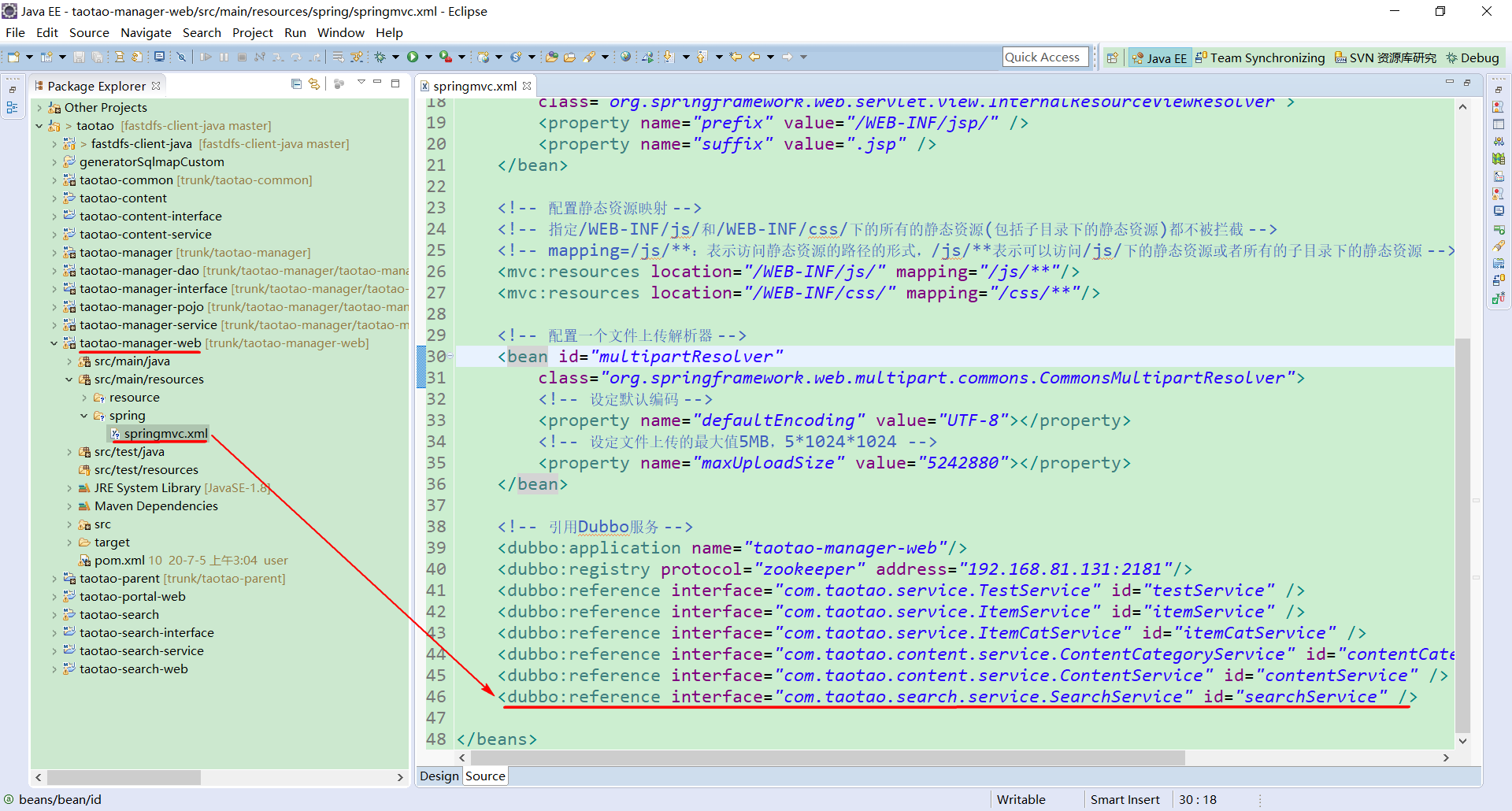The width and height of the screenshot is (1512, 811).
Task: Switch to the Debug perspective
Action: pyautogui.click(x=1472, y=57)
